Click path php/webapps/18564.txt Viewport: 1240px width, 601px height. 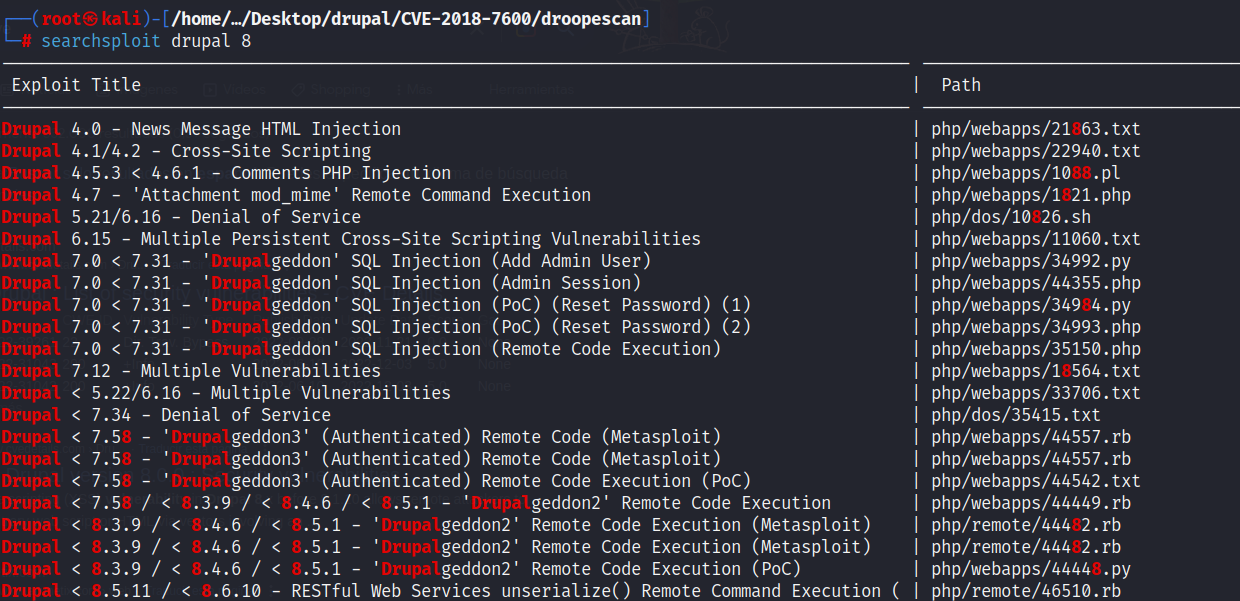(x=1036, y=371)
